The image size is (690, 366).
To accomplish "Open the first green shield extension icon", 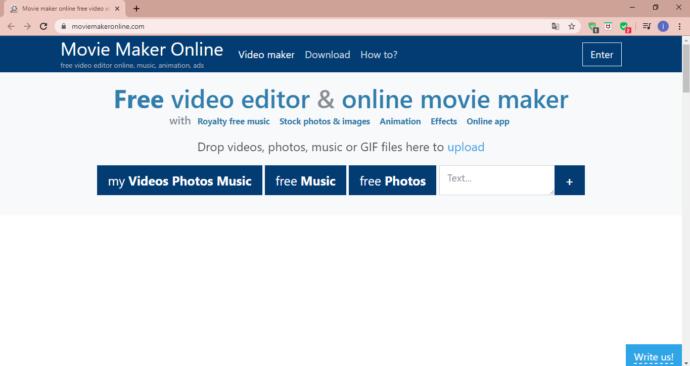I will click(x=593, y=27).
